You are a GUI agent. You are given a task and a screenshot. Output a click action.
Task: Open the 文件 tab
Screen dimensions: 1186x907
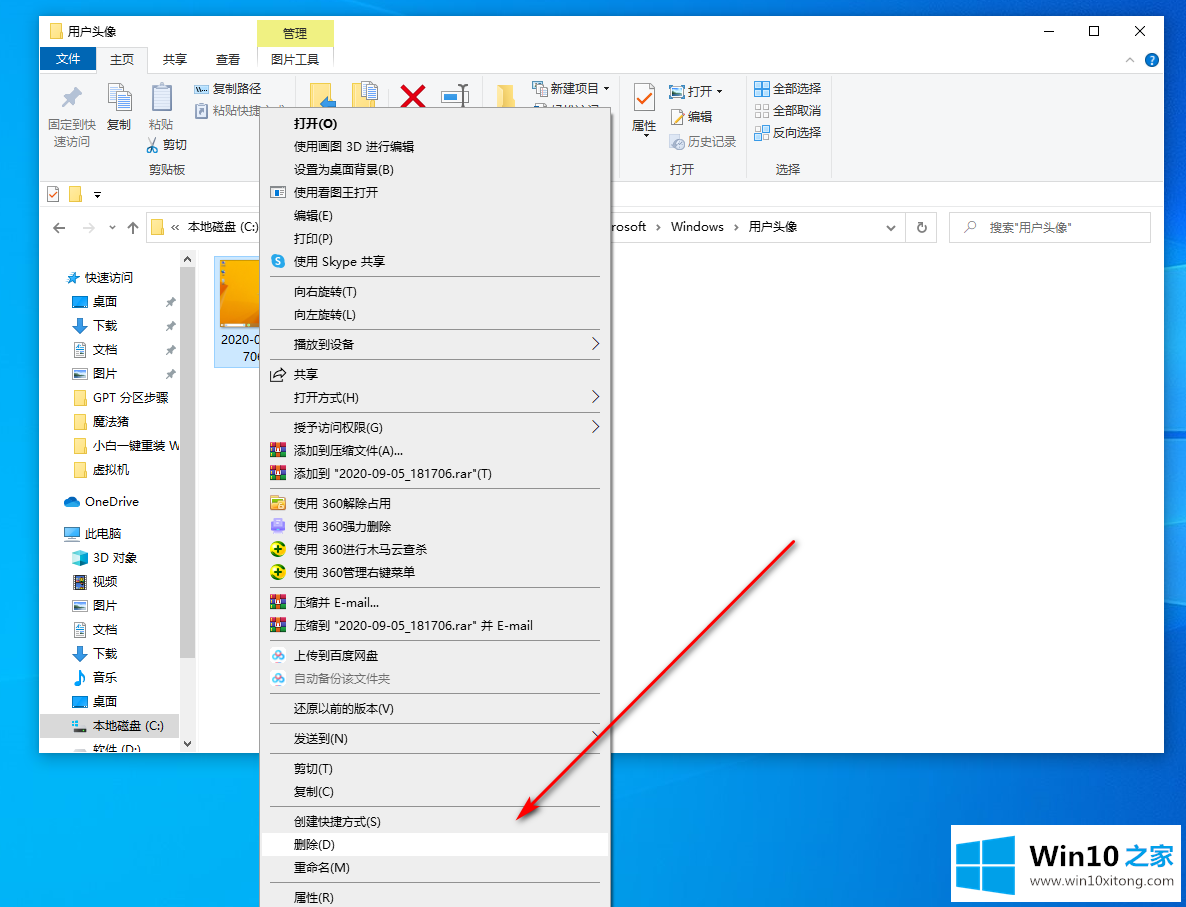(68, 59)
